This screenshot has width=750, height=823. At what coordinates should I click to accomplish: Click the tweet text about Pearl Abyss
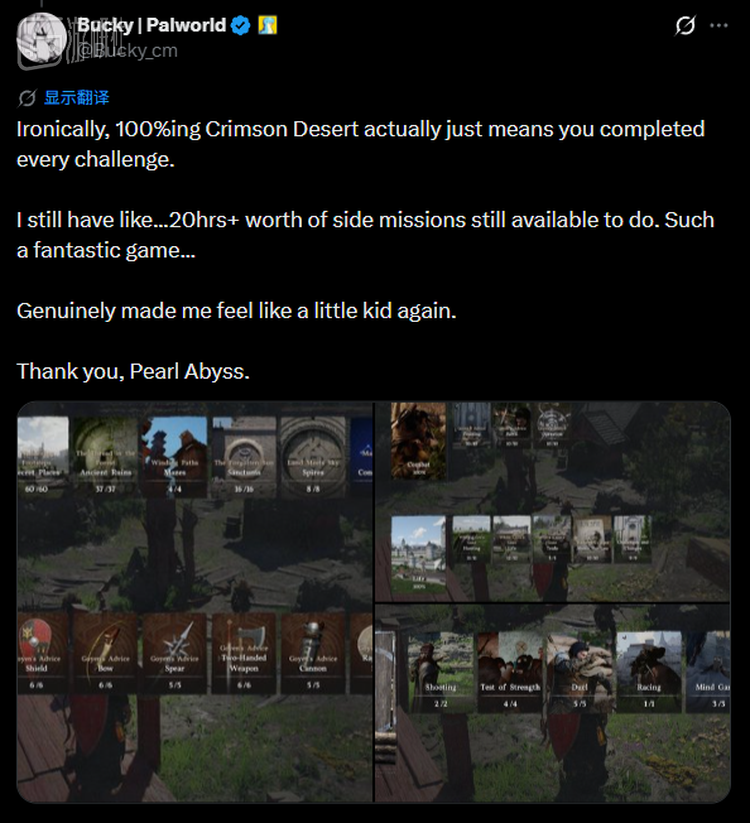(133, 372)
